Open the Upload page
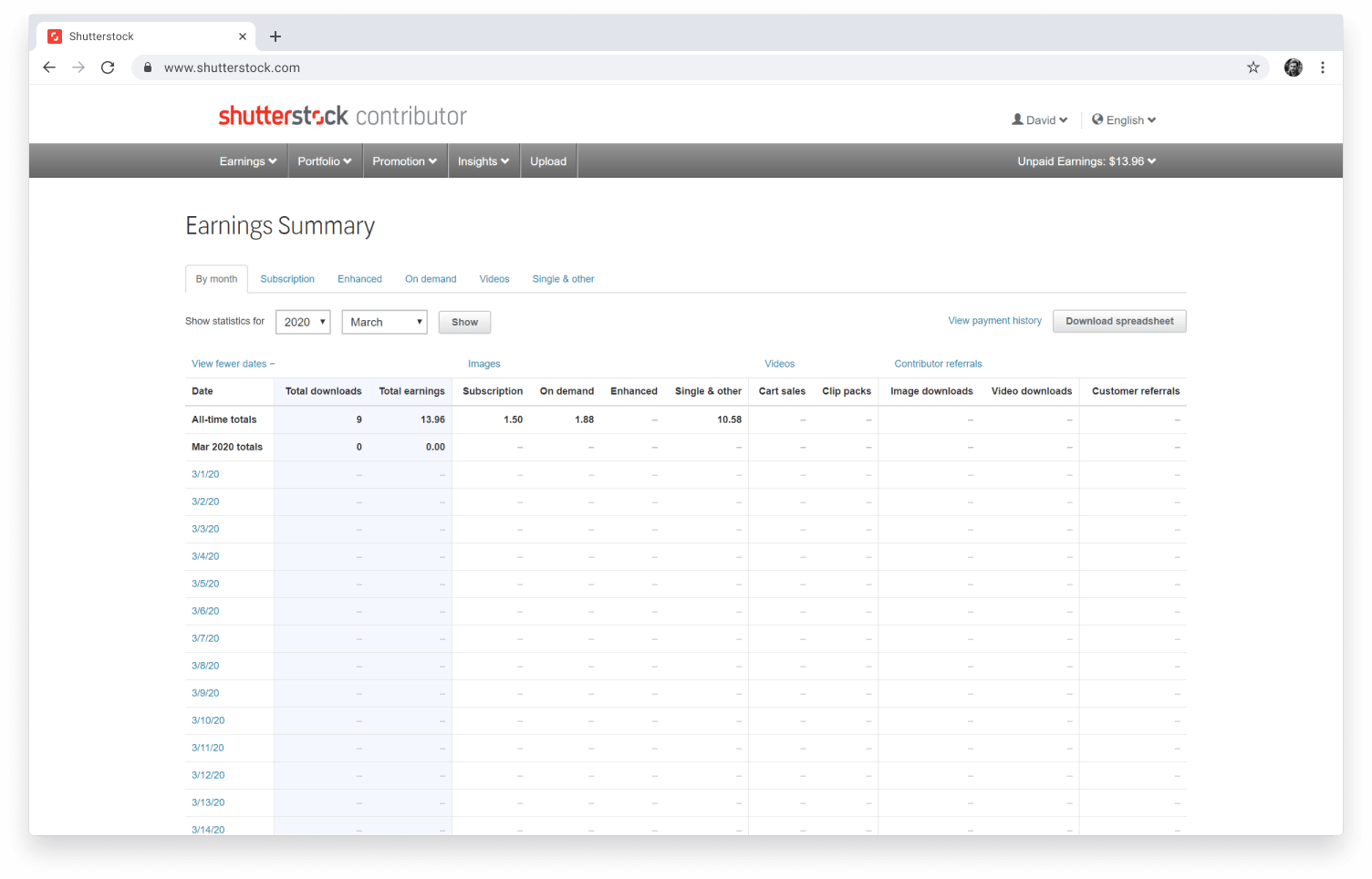Screen dimensions: 1372x879 tap(548, 161)
